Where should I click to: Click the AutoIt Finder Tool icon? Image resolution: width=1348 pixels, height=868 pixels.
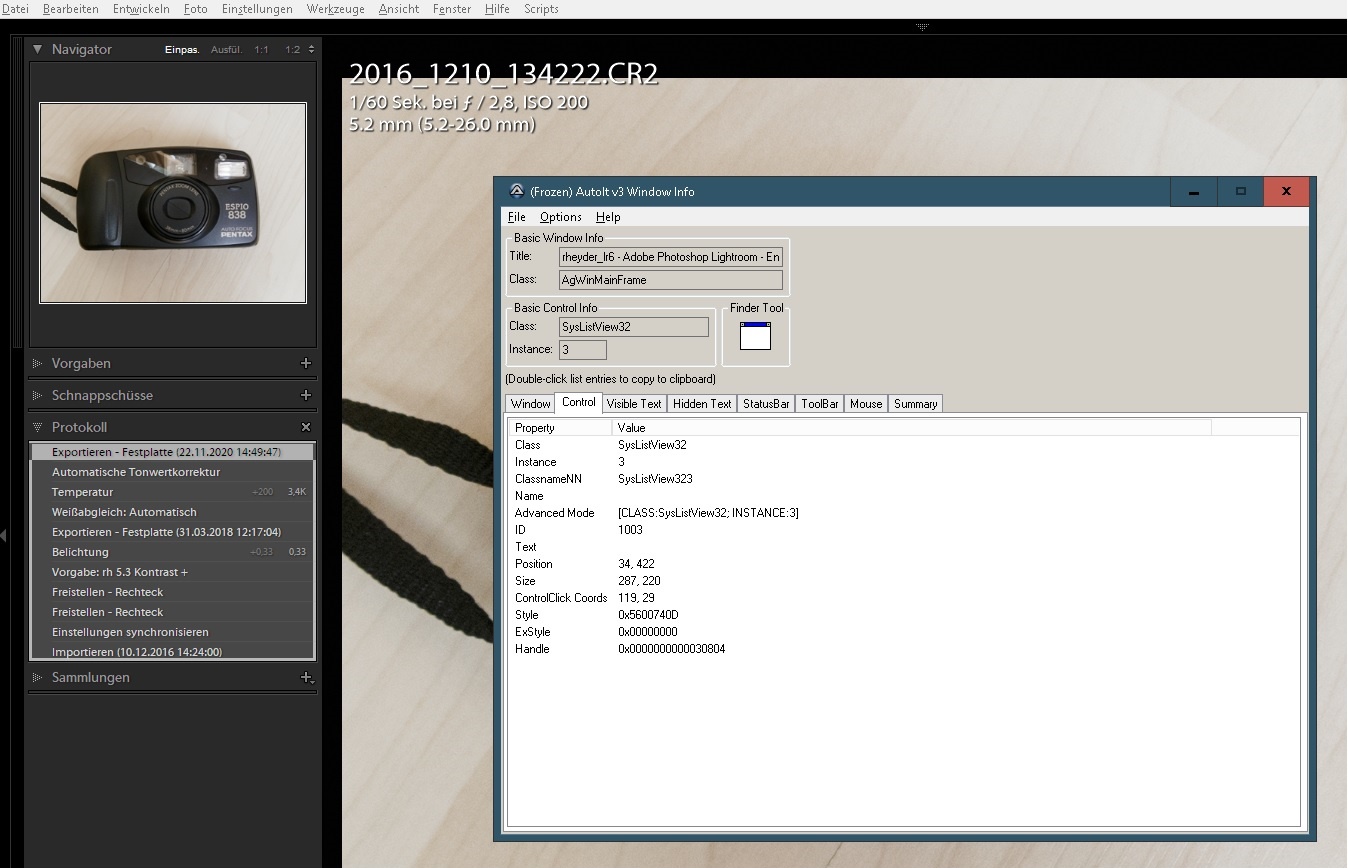[x=755, y=336]
